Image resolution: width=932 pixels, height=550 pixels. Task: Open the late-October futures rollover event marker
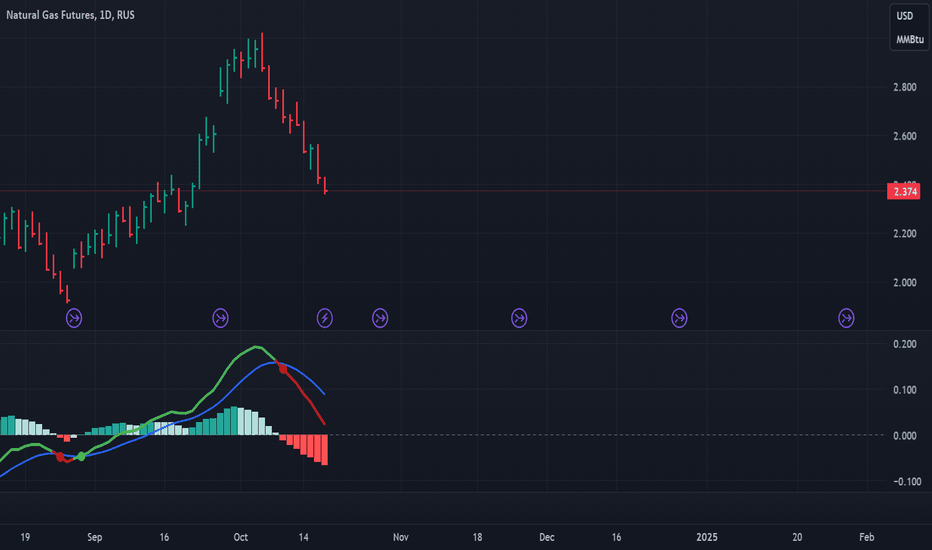(x=380, y=318)
